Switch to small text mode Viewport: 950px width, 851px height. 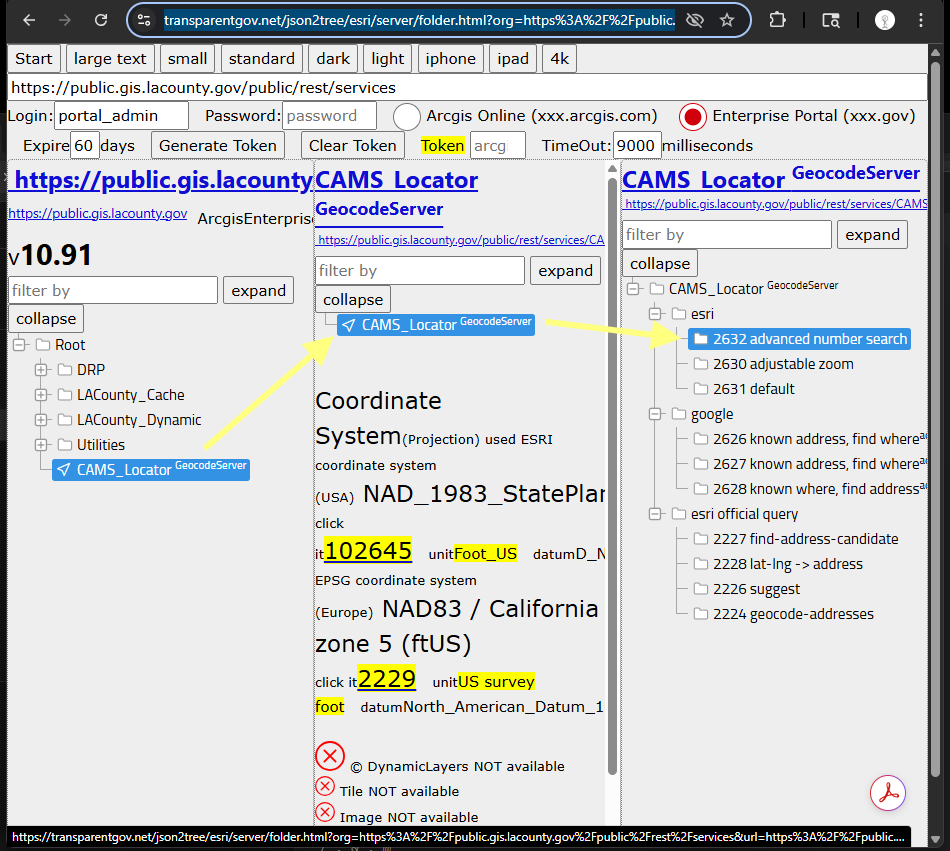[x=187, y=59]
